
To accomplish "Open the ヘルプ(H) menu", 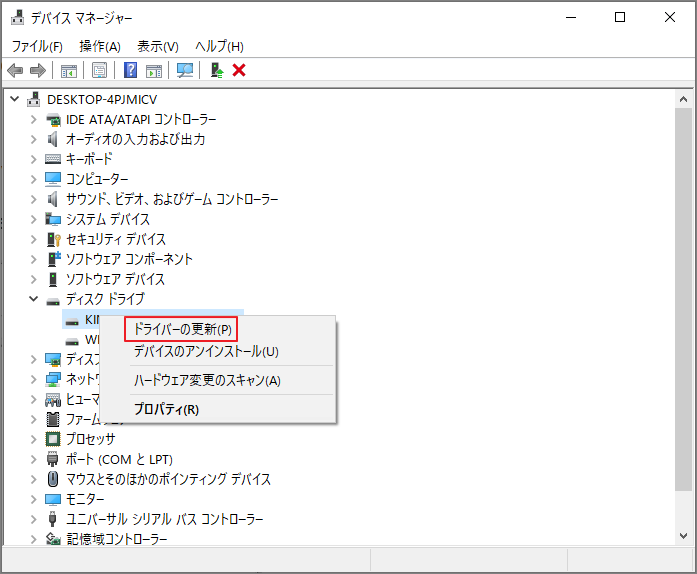I will point(219,46).
